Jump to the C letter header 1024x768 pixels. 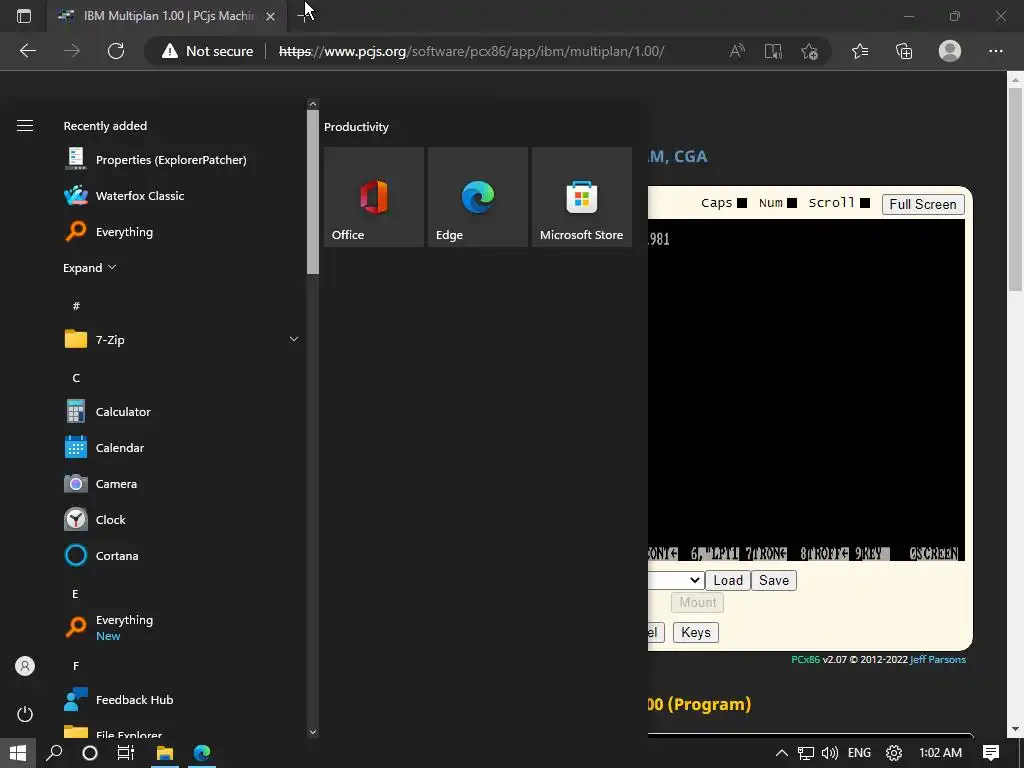pyautogui.click(x=76, y=377)
